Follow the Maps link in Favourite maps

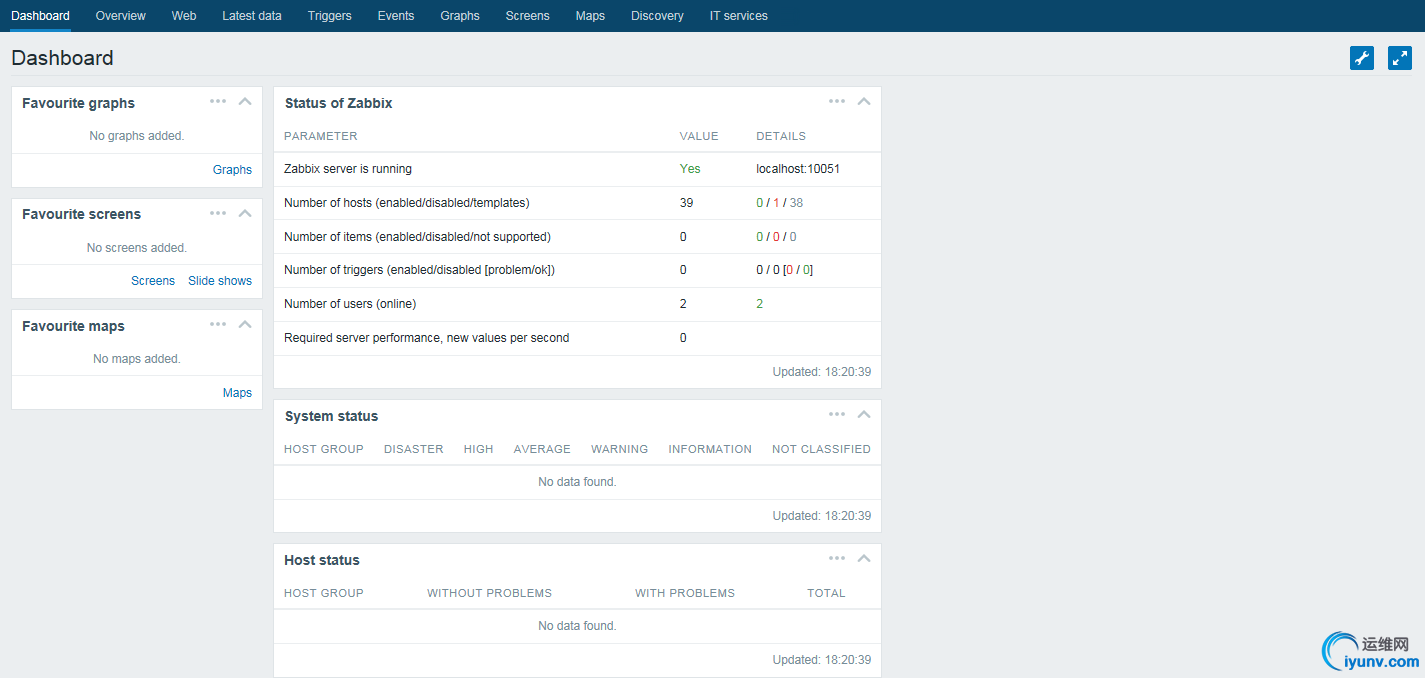coord(237,393)
